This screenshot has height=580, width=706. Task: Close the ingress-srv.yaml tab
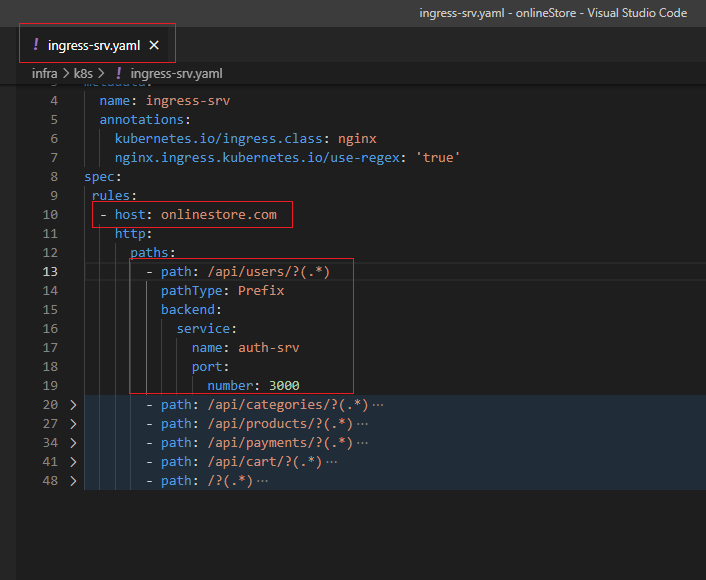click(x=153, y=45)
